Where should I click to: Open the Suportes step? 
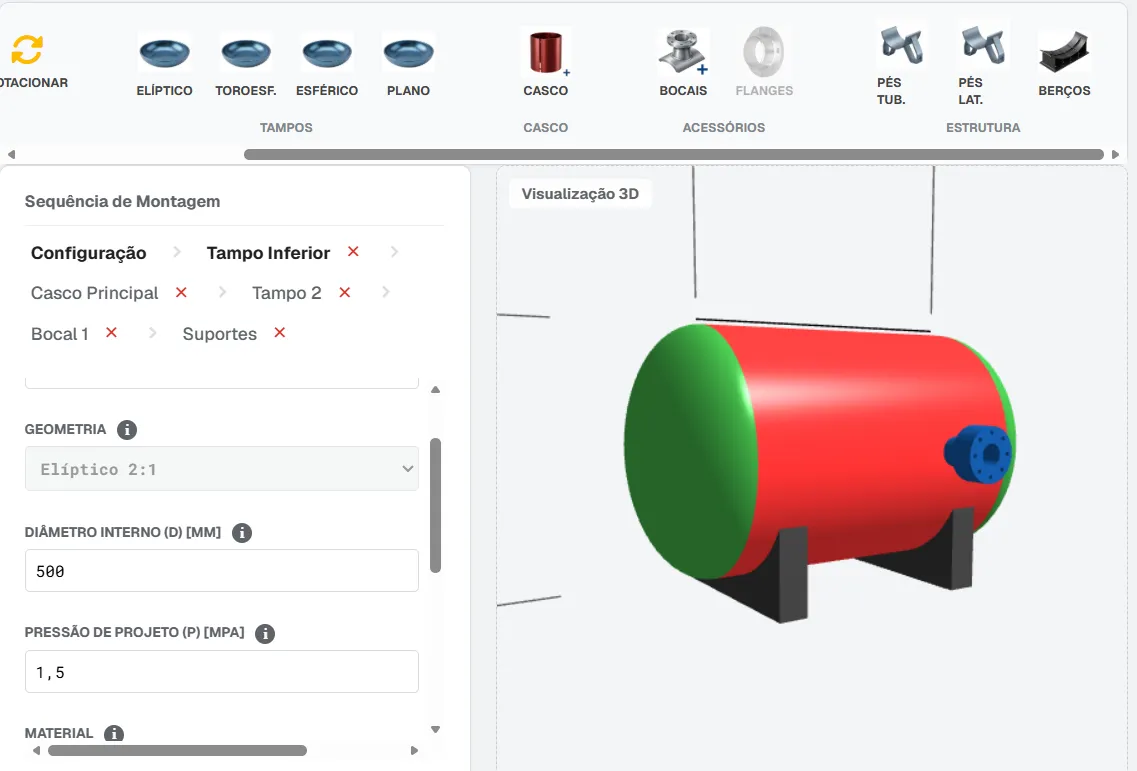coord(220,334)
